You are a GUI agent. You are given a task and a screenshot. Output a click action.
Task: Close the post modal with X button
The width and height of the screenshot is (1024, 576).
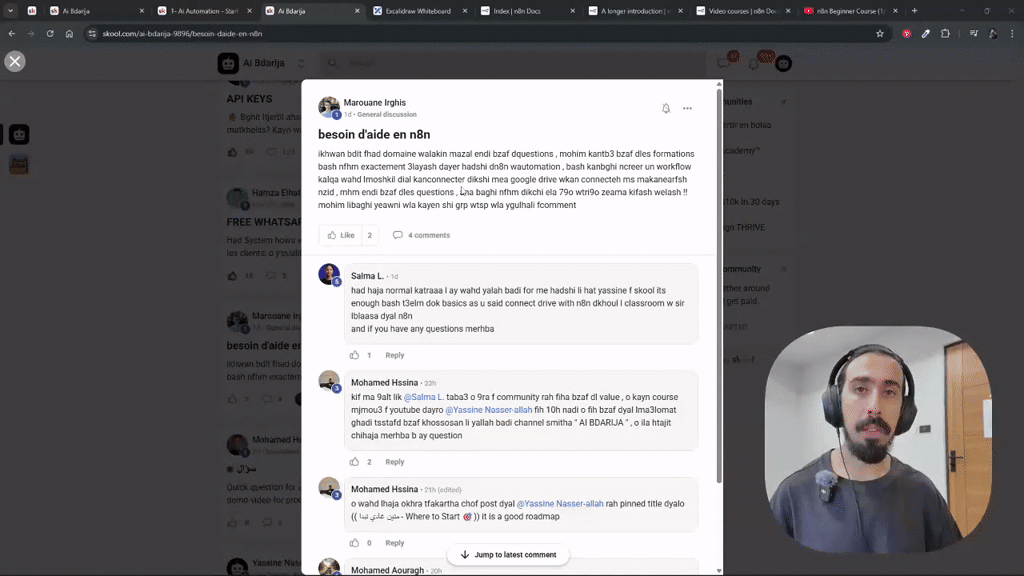(14, 61)
